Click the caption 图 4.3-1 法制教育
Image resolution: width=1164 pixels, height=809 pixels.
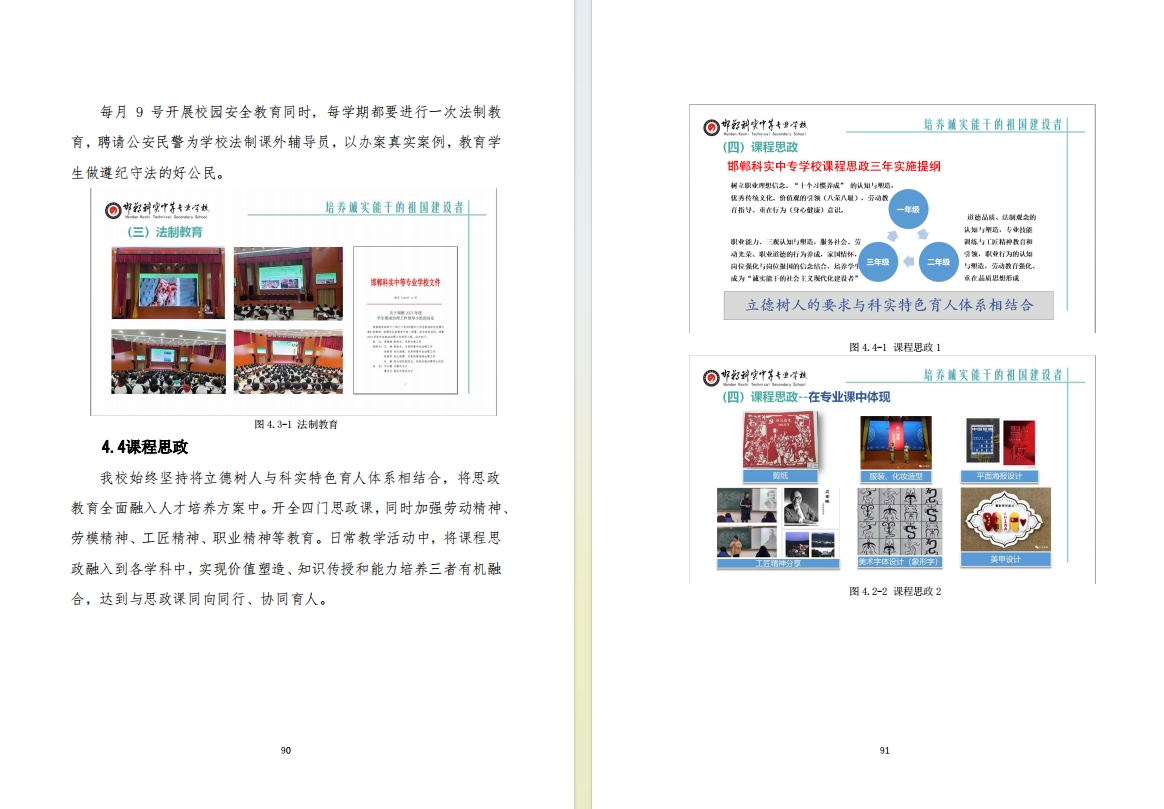pos(295,425)
